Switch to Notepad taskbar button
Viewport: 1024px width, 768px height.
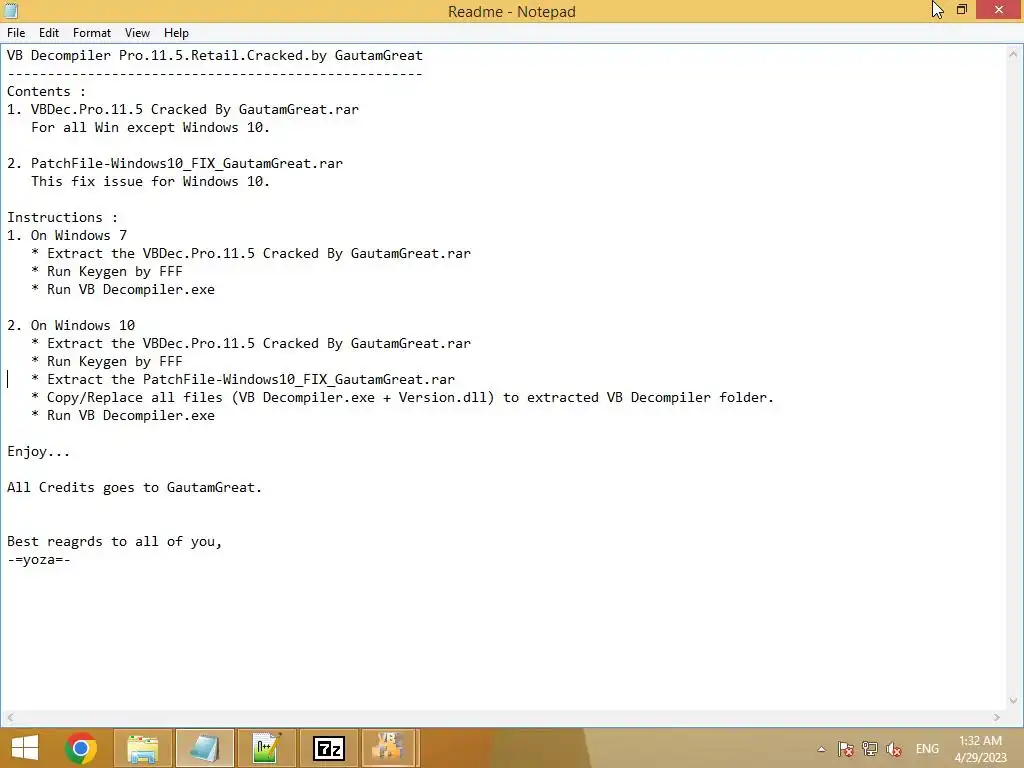point(204,748)
